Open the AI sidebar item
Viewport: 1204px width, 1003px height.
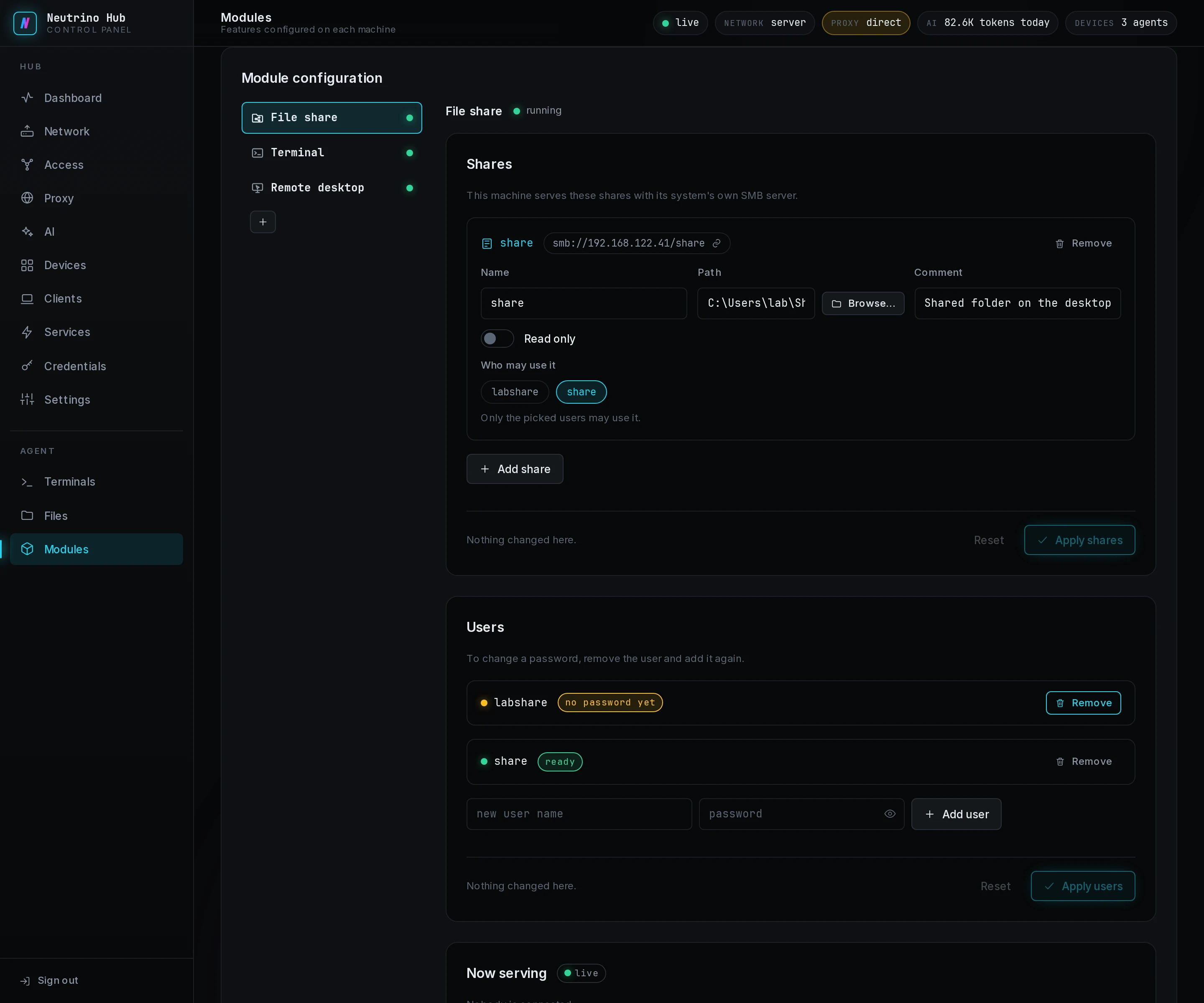pos(96,232)
